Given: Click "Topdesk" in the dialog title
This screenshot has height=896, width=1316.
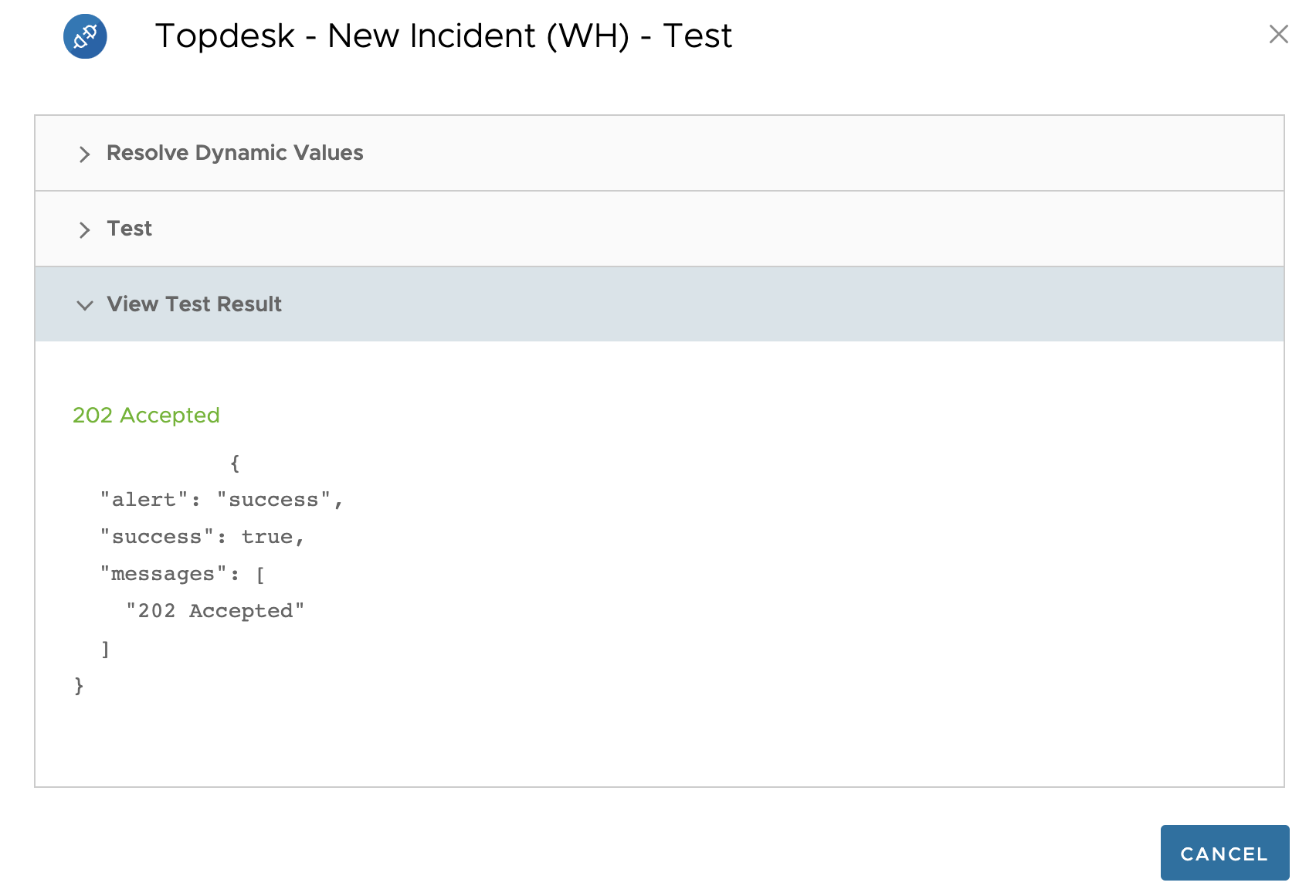Looking at the screenshot, I should click(225, 36).
